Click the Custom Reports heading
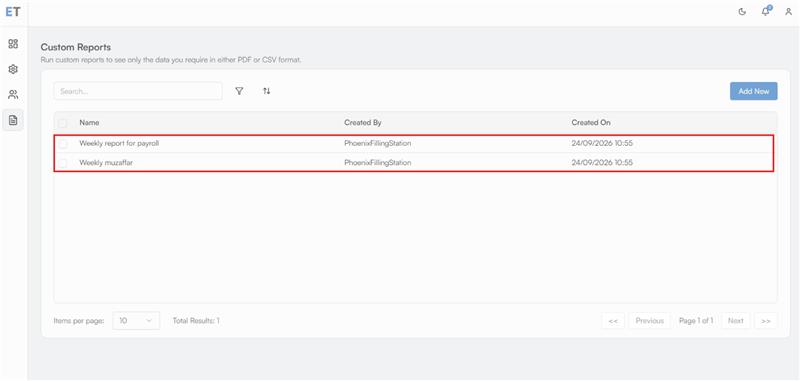Screen dimensions: 800x381 [76, 47]
